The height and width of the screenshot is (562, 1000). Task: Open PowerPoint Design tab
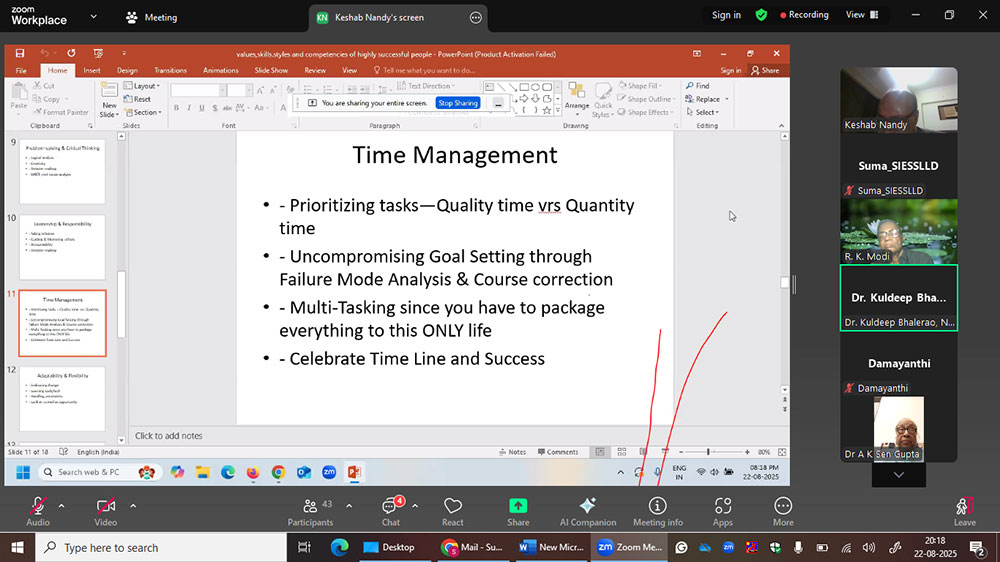(x=127, y=71)
